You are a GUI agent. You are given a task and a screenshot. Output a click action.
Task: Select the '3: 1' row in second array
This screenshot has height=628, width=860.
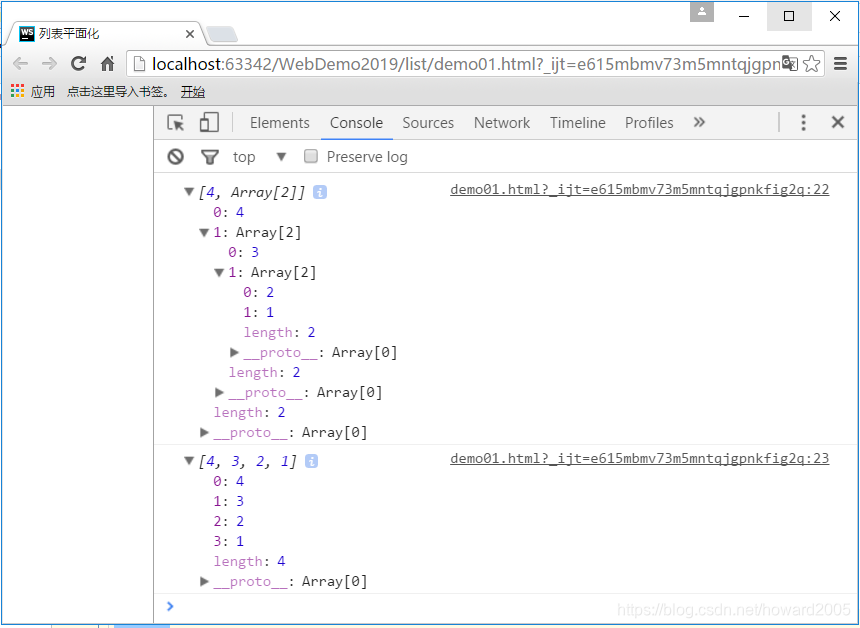point(229,541)
